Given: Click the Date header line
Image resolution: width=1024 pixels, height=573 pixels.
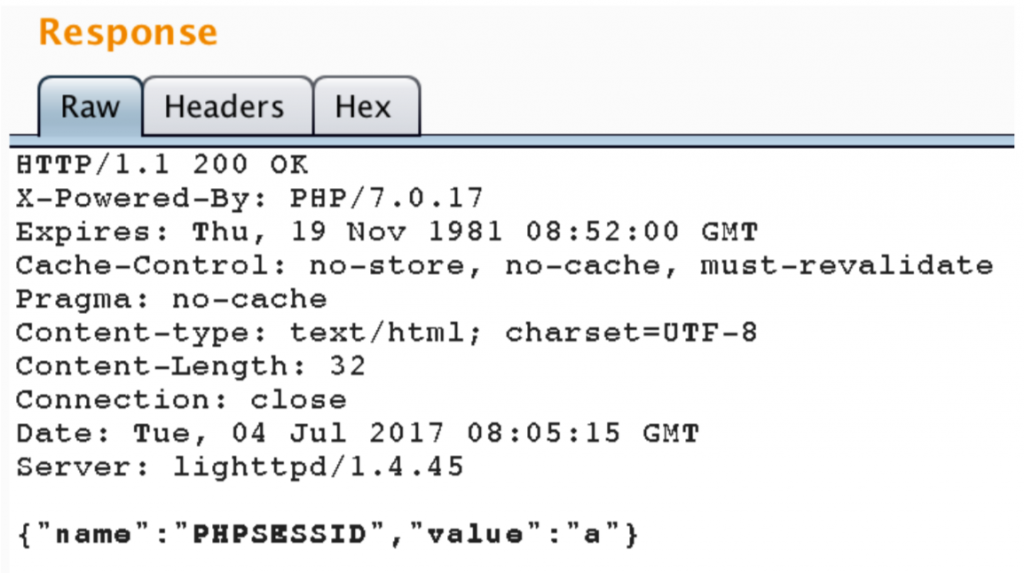Looking at the screenshot, I should click(357, 433).
